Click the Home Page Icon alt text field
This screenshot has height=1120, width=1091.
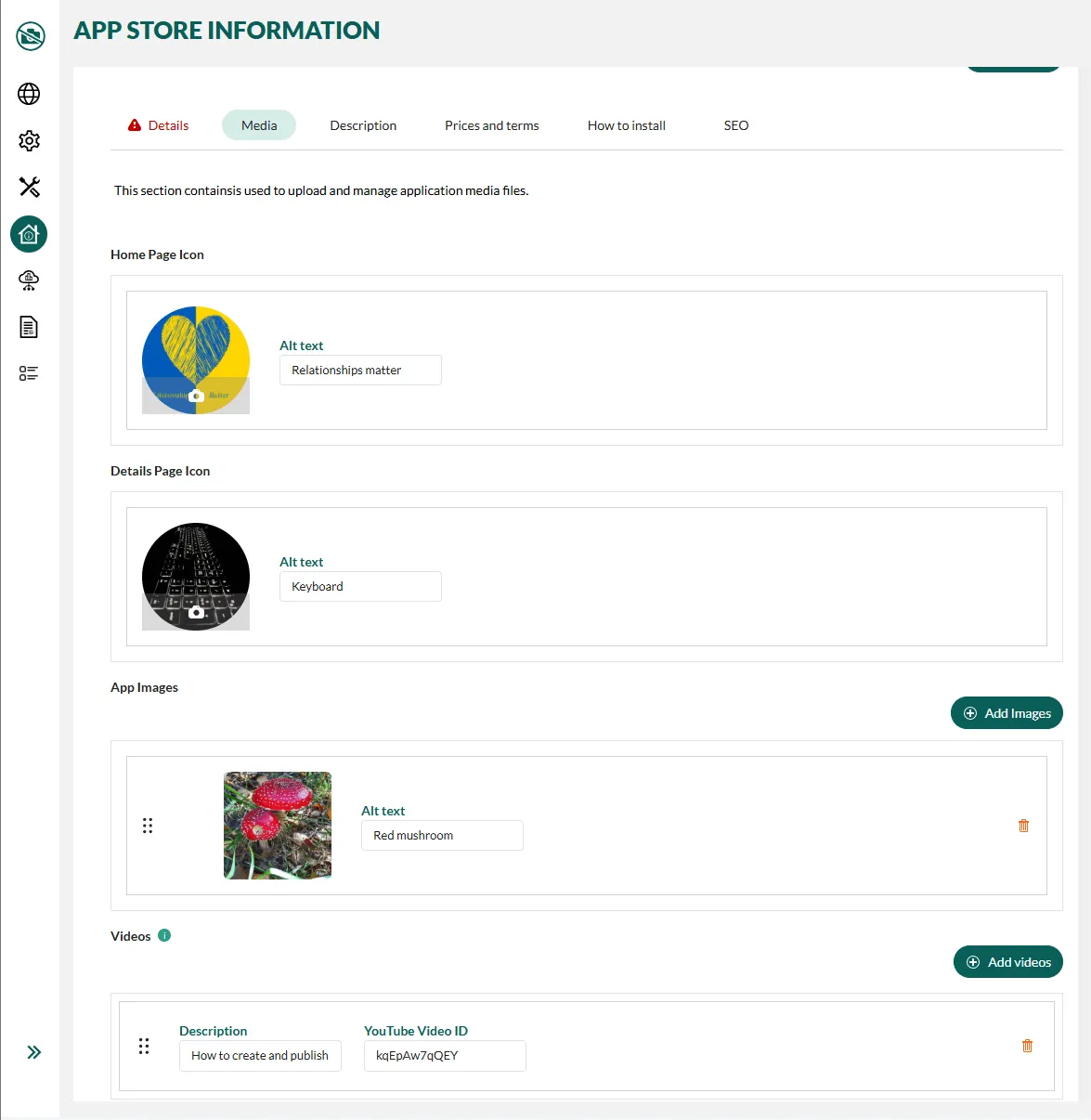[360, 371]
